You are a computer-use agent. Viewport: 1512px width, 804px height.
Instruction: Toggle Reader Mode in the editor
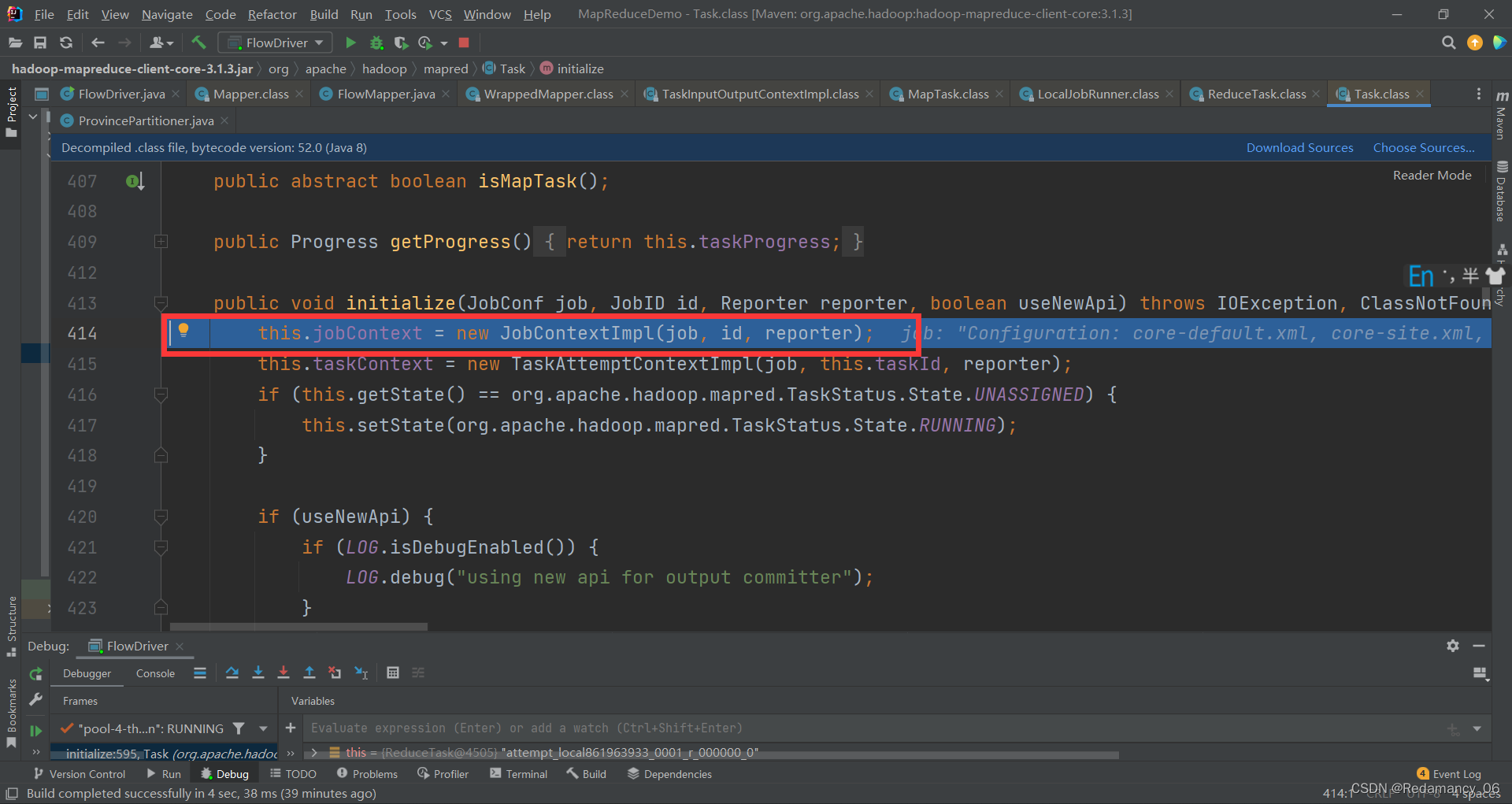(x=1432, y=175)
